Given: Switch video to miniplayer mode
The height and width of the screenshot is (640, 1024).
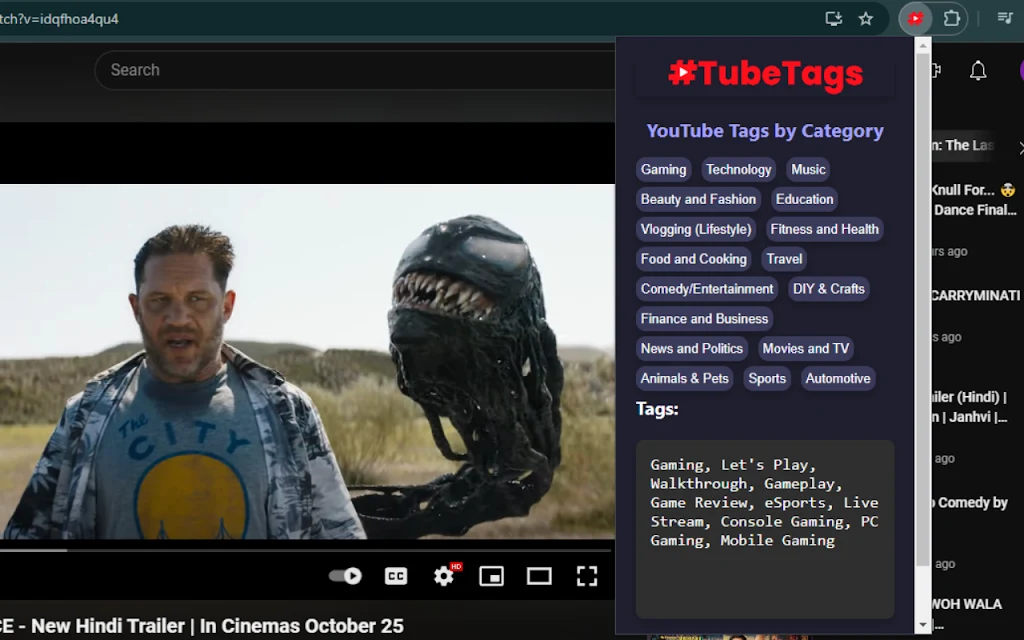Looking at the screenshot, I should pos(491,576).
